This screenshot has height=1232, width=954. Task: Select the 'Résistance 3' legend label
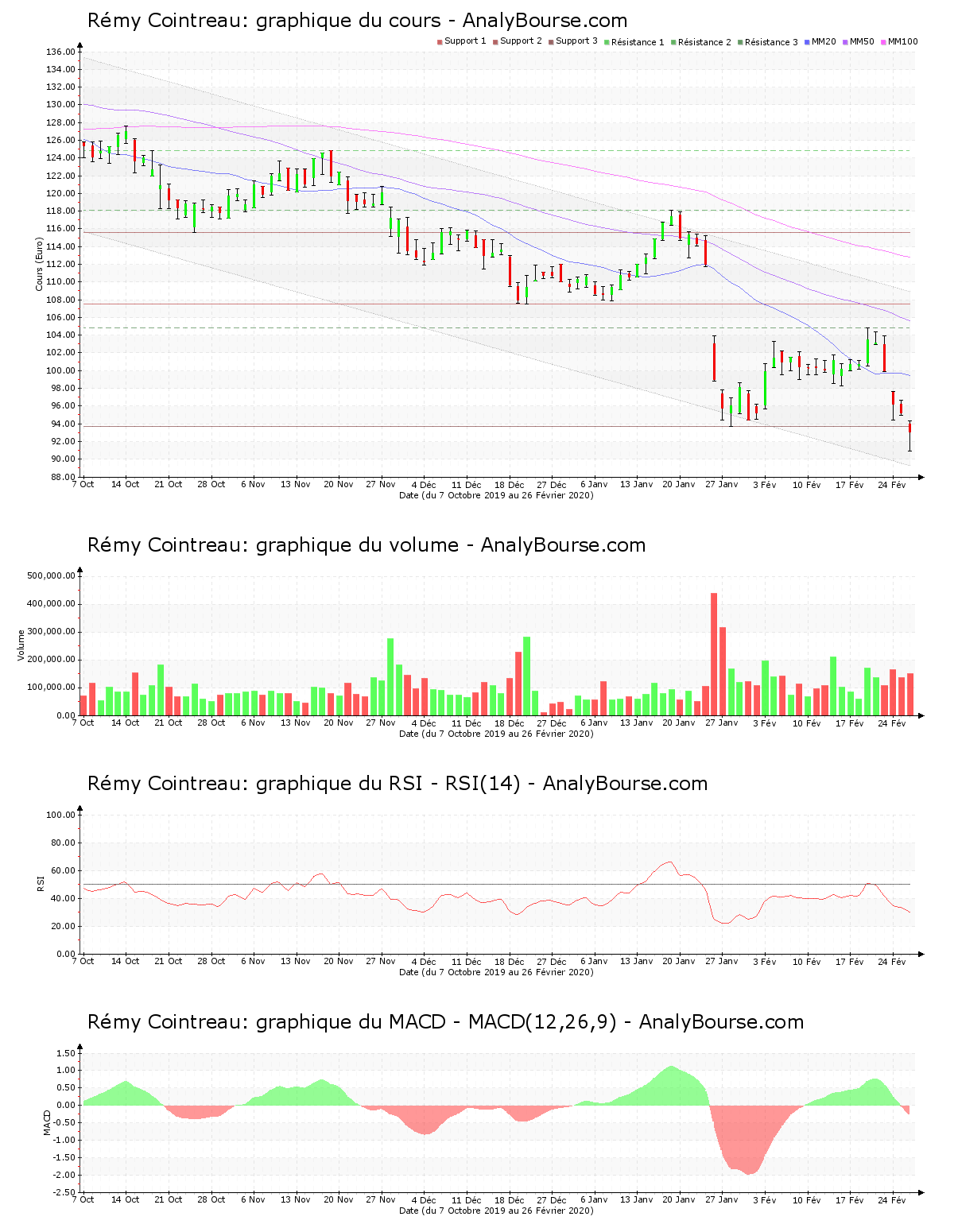(771, 42)
